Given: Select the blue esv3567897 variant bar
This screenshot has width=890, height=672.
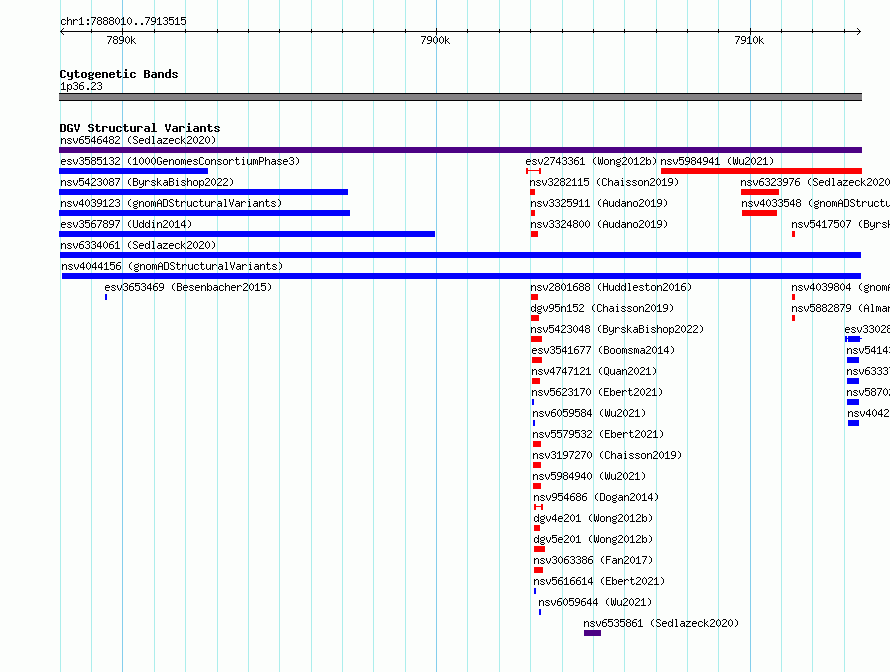Looking at the screenshot, I should (247, 234).
